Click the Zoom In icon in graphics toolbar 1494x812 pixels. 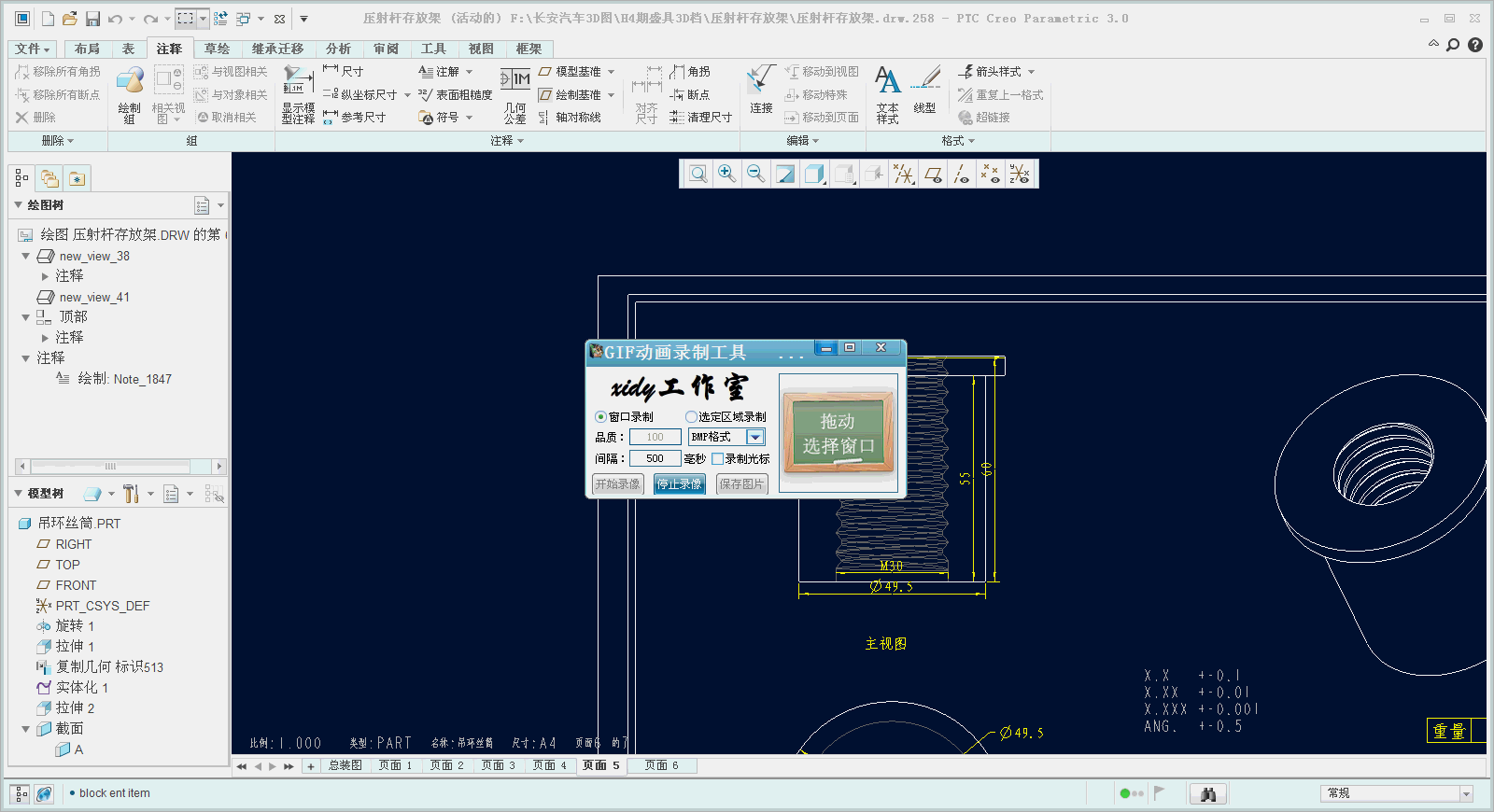coord(726,174)
